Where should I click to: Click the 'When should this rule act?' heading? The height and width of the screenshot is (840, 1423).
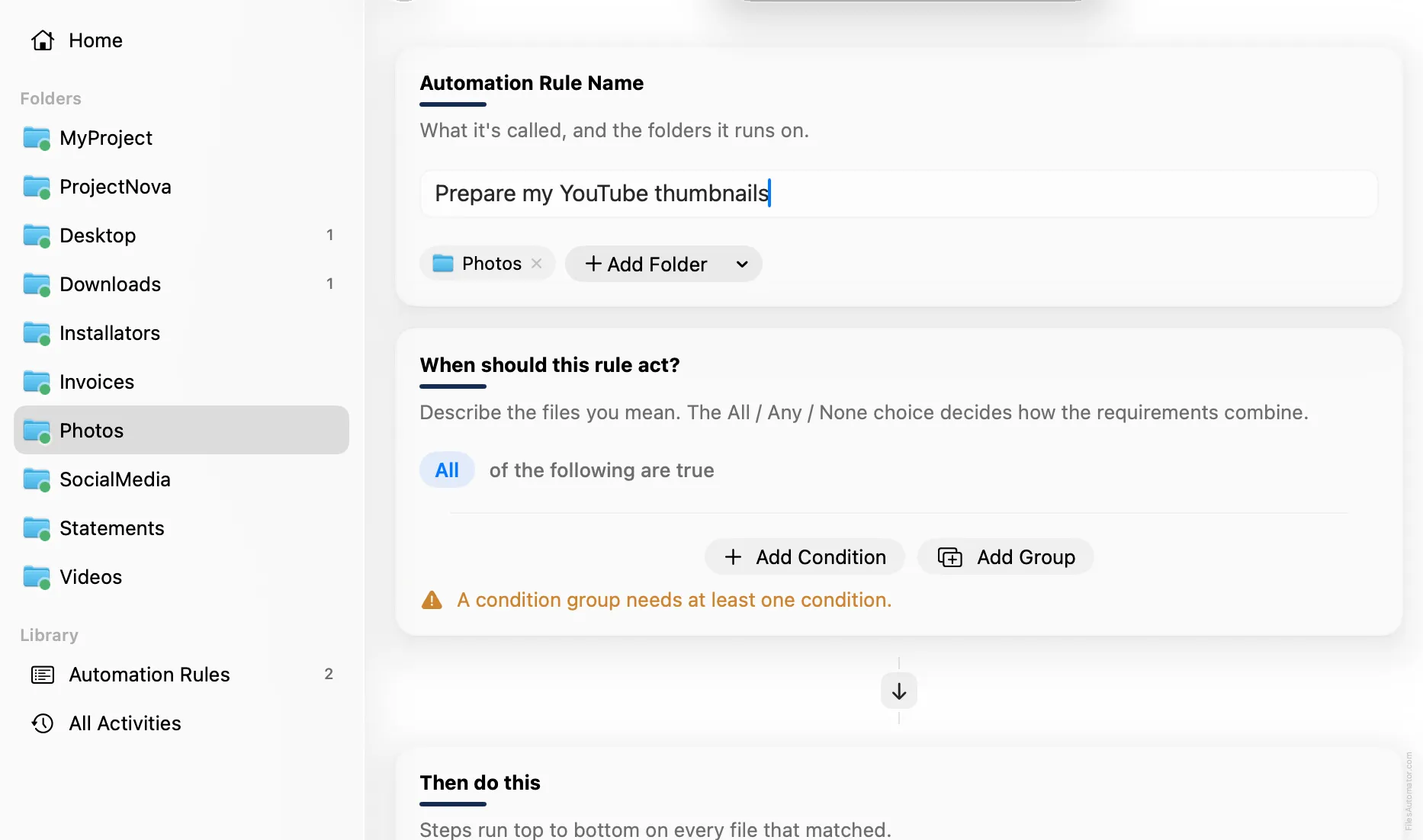tap(550, 365)
